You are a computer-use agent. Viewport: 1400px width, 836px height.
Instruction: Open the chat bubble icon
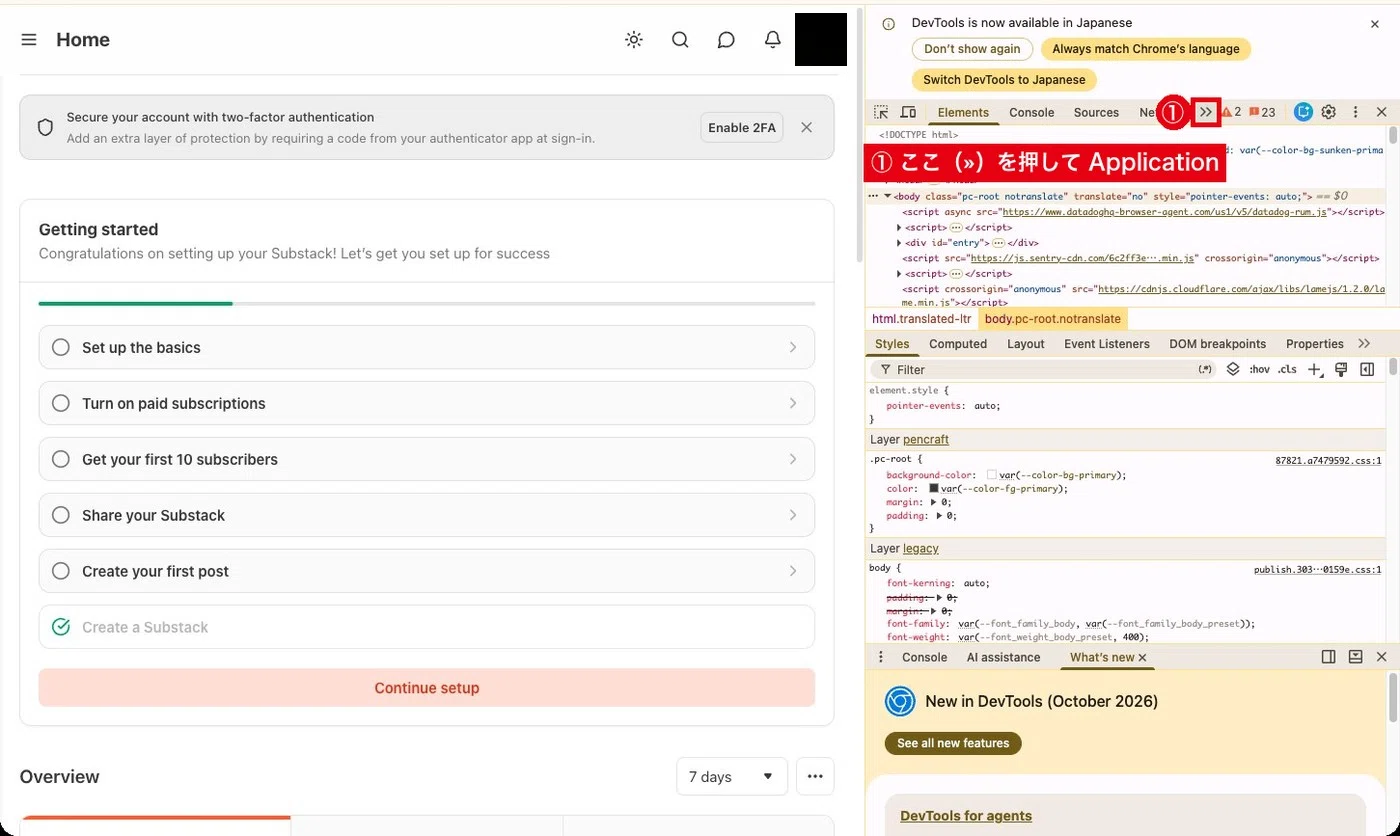(727, 40)
